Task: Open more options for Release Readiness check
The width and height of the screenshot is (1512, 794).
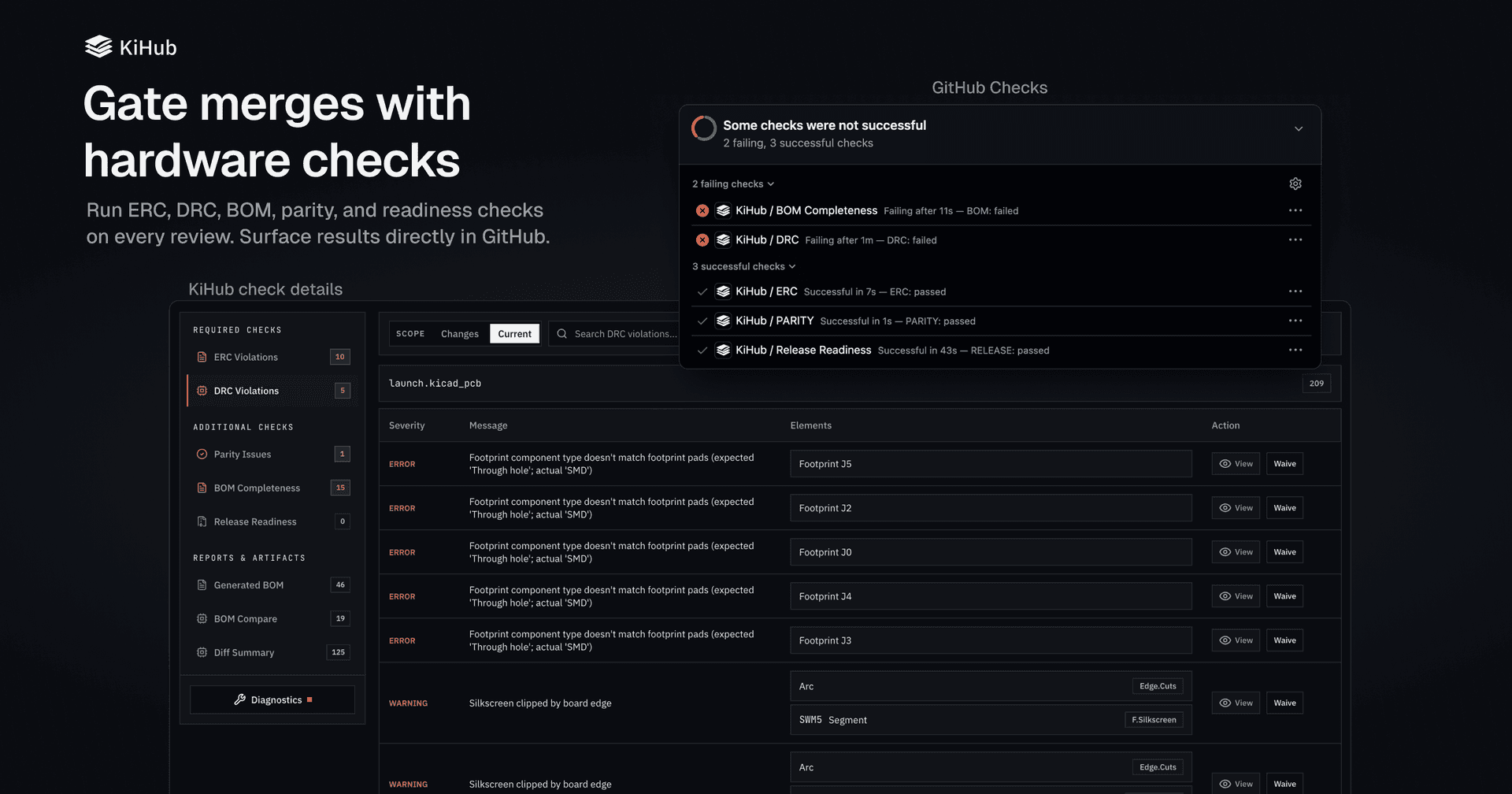Action: coord(1295,350)
